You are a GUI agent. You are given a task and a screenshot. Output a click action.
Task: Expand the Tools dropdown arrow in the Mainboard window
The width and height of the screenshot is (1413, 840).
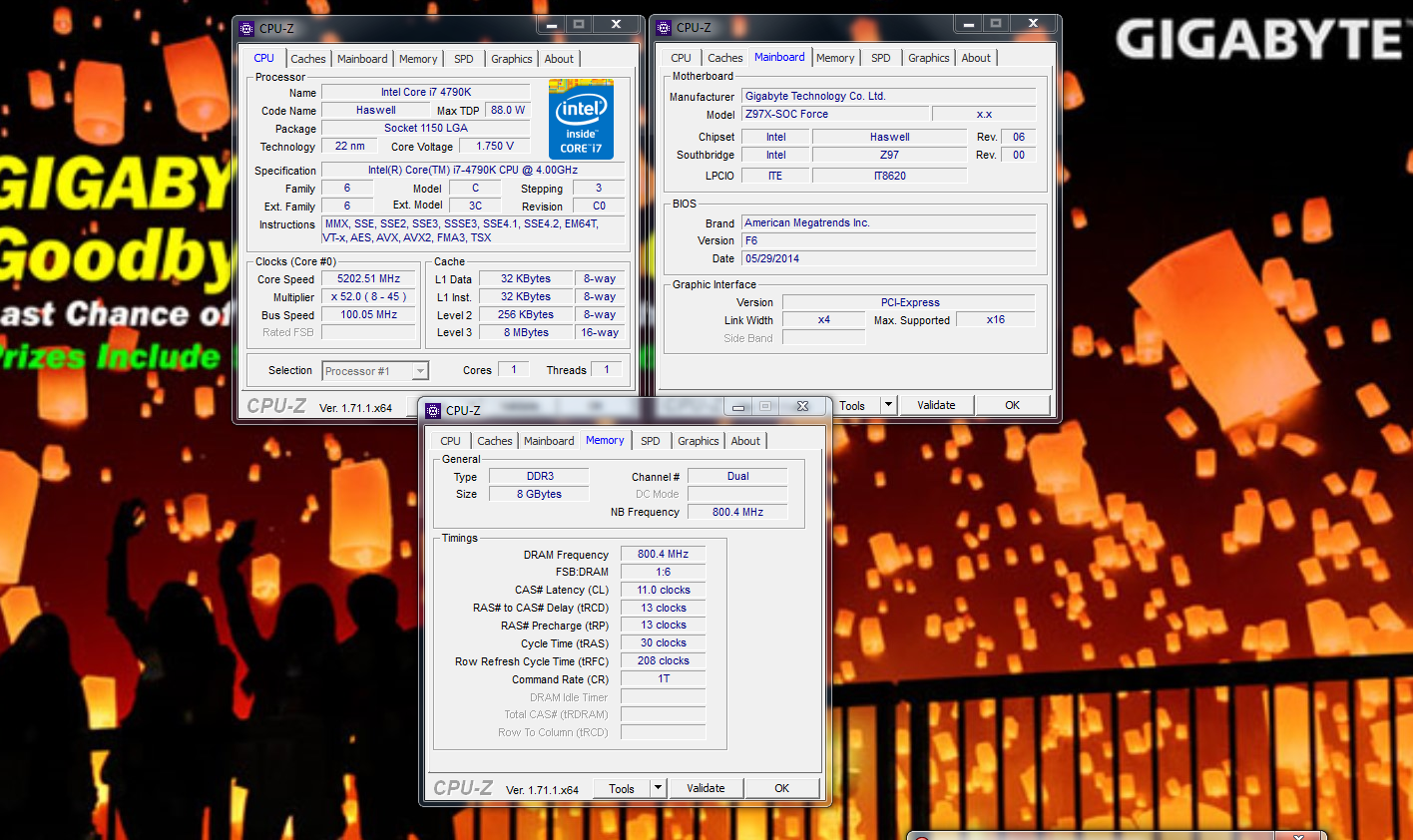[x=888, y=405]
